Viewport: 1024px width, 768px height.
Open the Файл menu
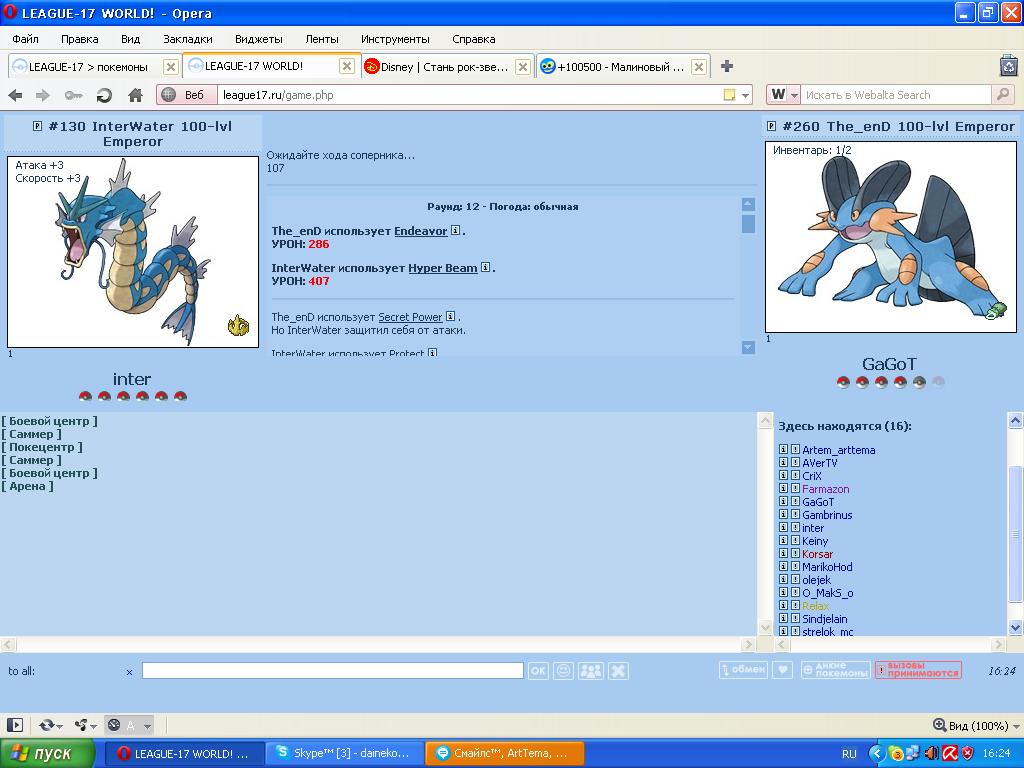pos(25,39)
